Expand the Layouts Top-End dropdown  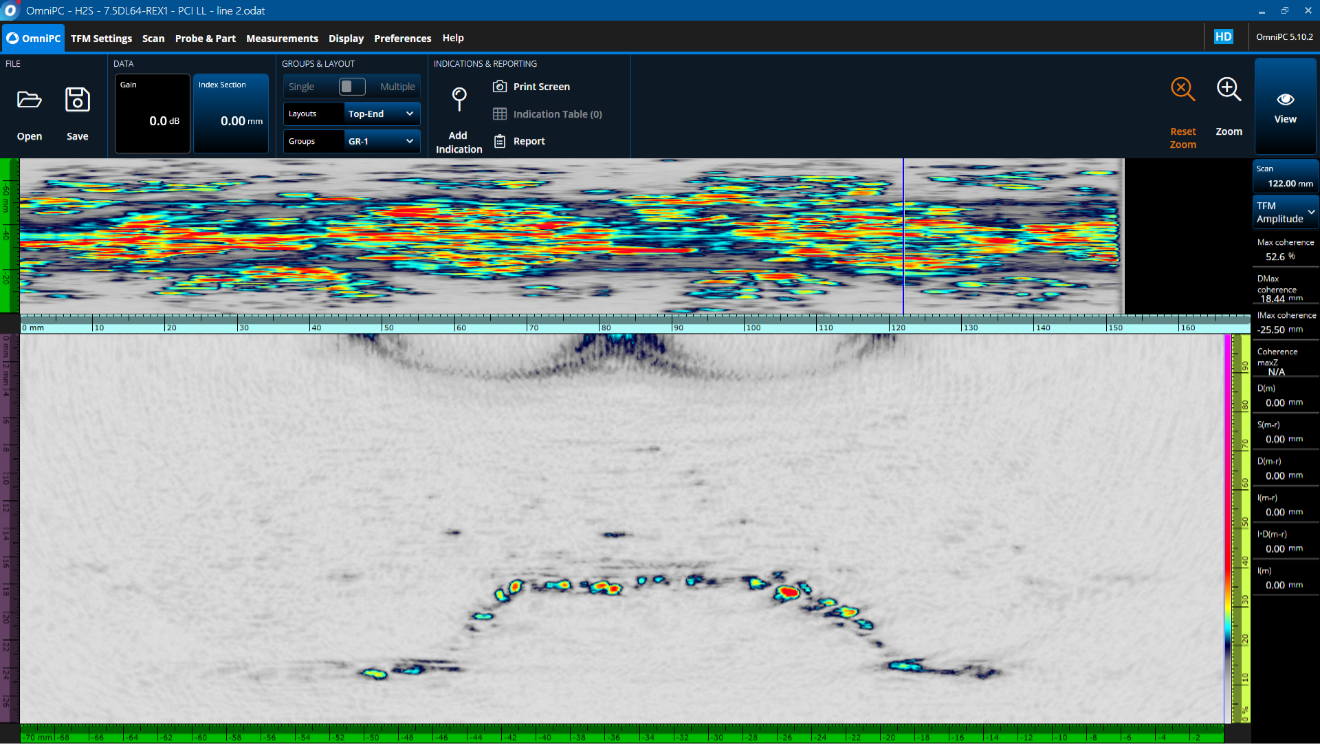tap(381, 114)
